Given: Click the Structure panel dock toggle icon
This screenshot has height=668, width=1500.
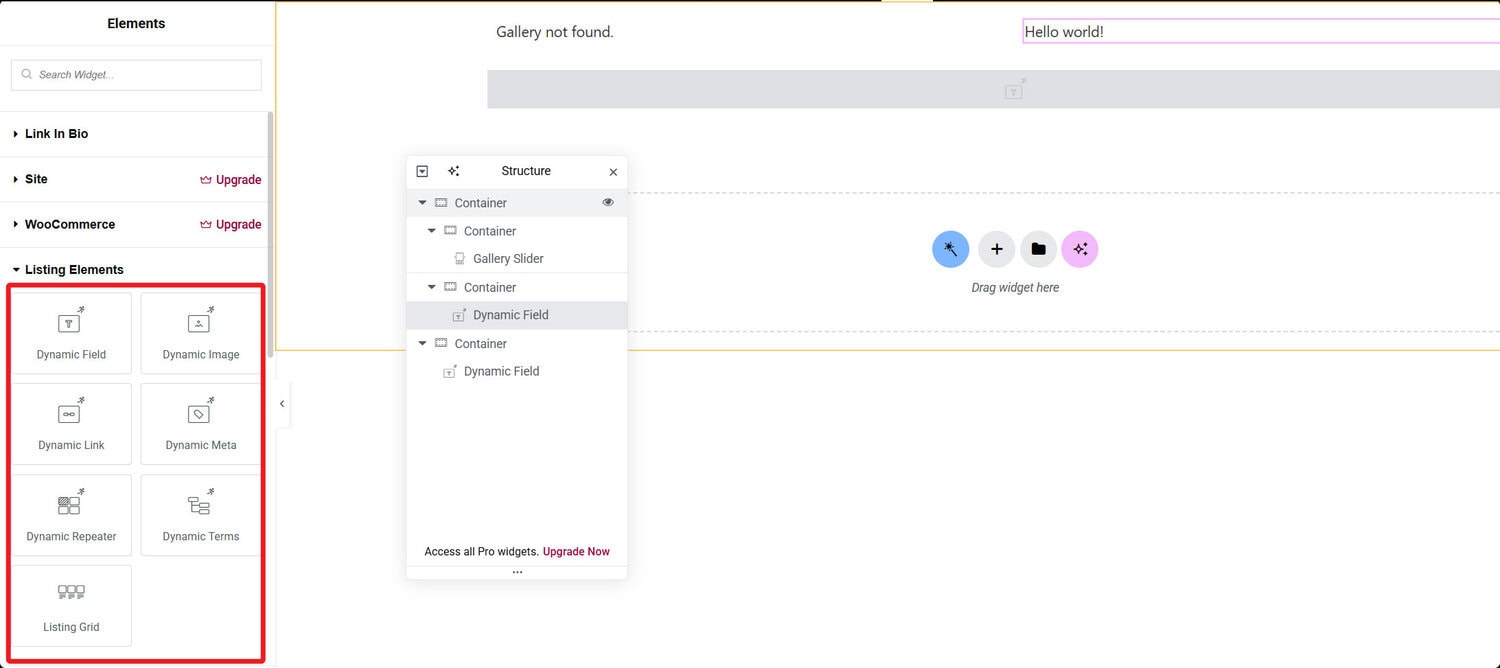Looking at the screenshot, I should [422, 171].
